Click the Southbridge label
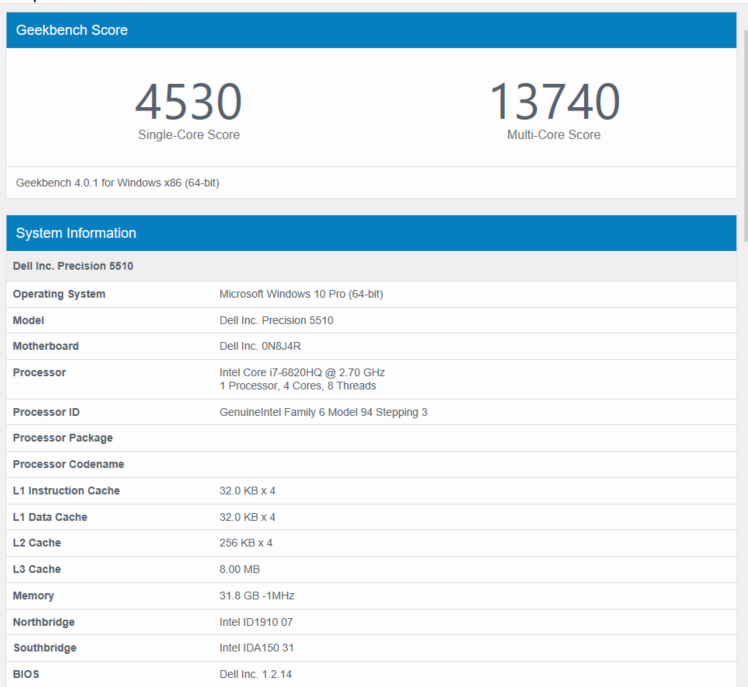This screenshot has height=687, width=748. coord(45,648)
